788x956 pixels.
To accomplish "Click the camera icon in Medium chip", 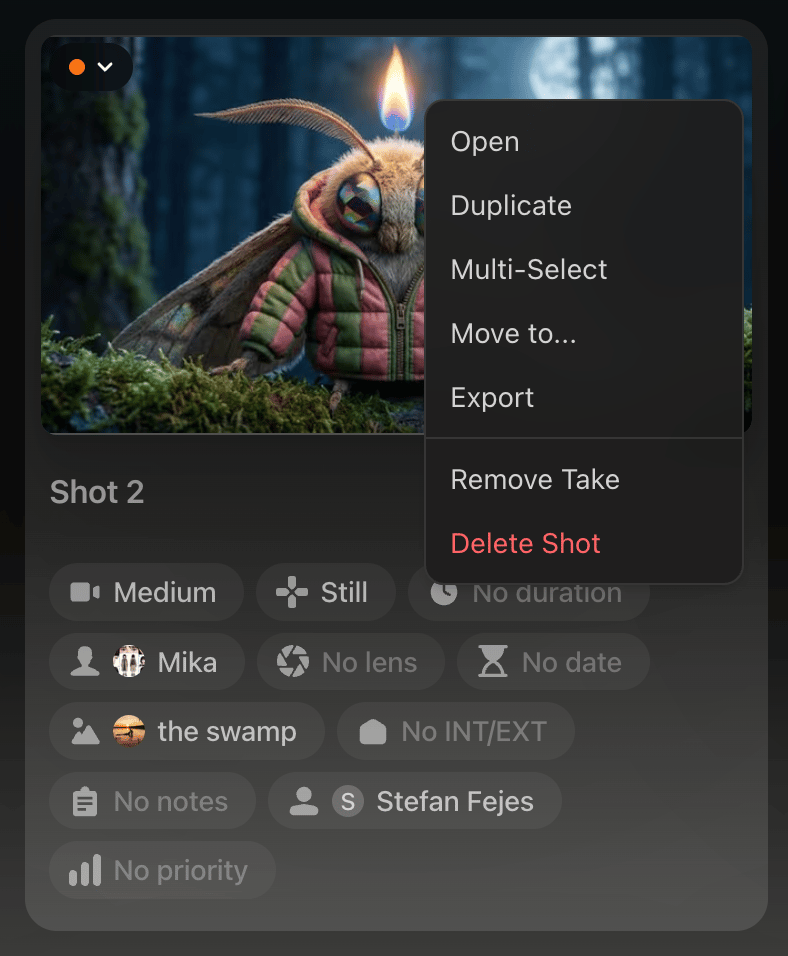I will coord(85,592).
